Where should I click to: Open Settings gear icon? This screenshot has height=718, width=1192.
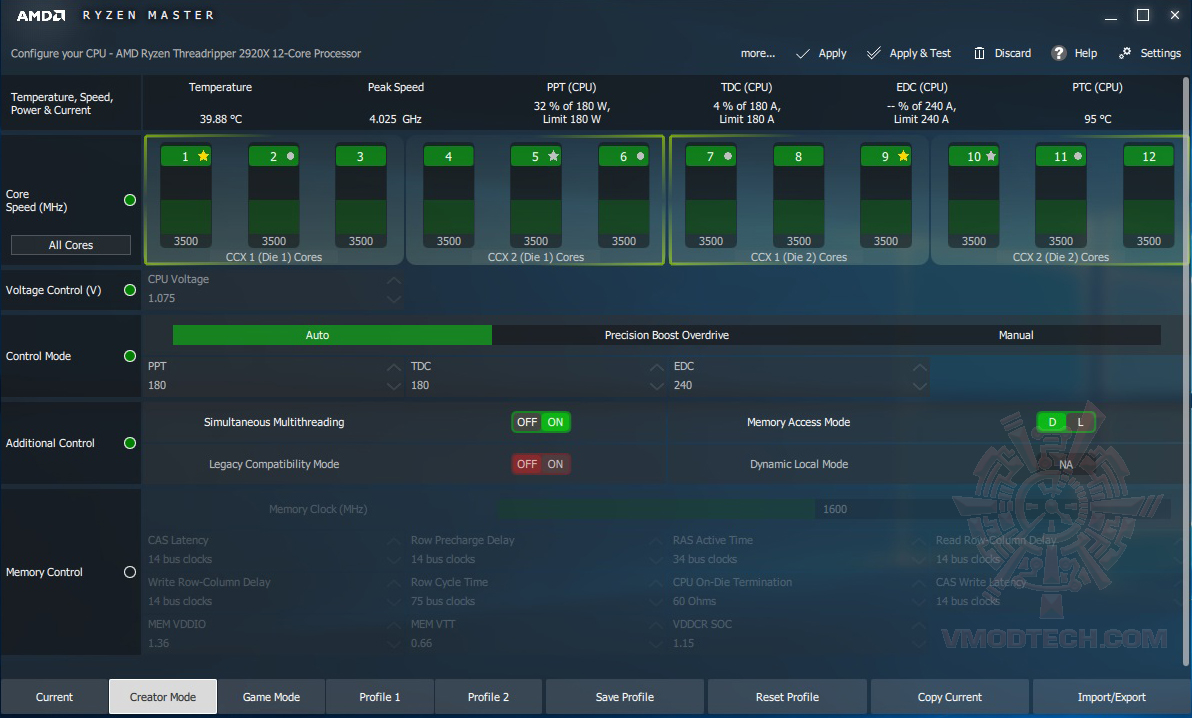click(x=1125, y=52)
